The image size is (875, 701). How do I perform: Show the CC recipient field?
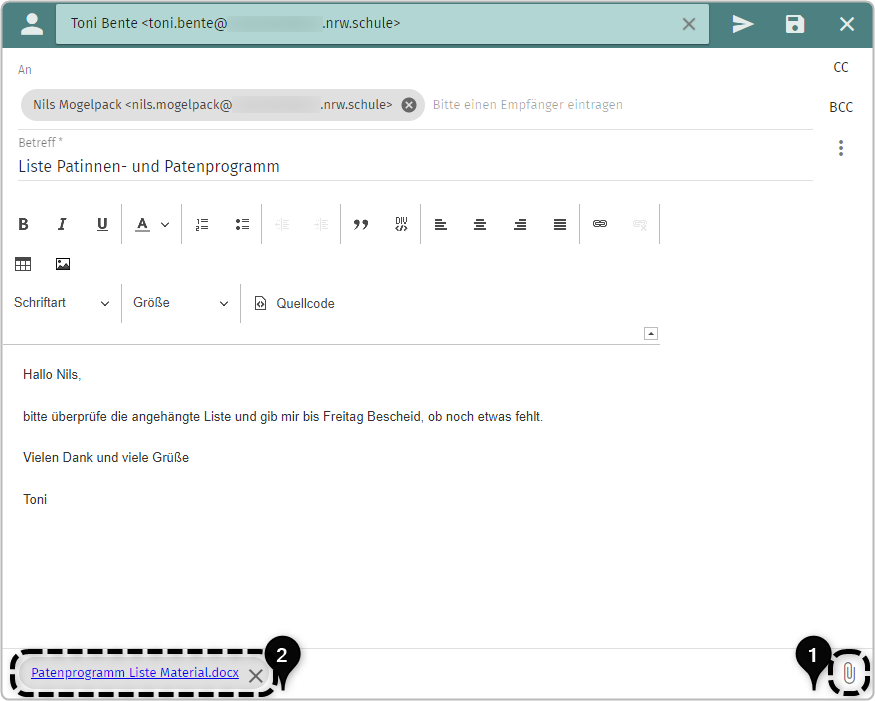tap(841, 67)
